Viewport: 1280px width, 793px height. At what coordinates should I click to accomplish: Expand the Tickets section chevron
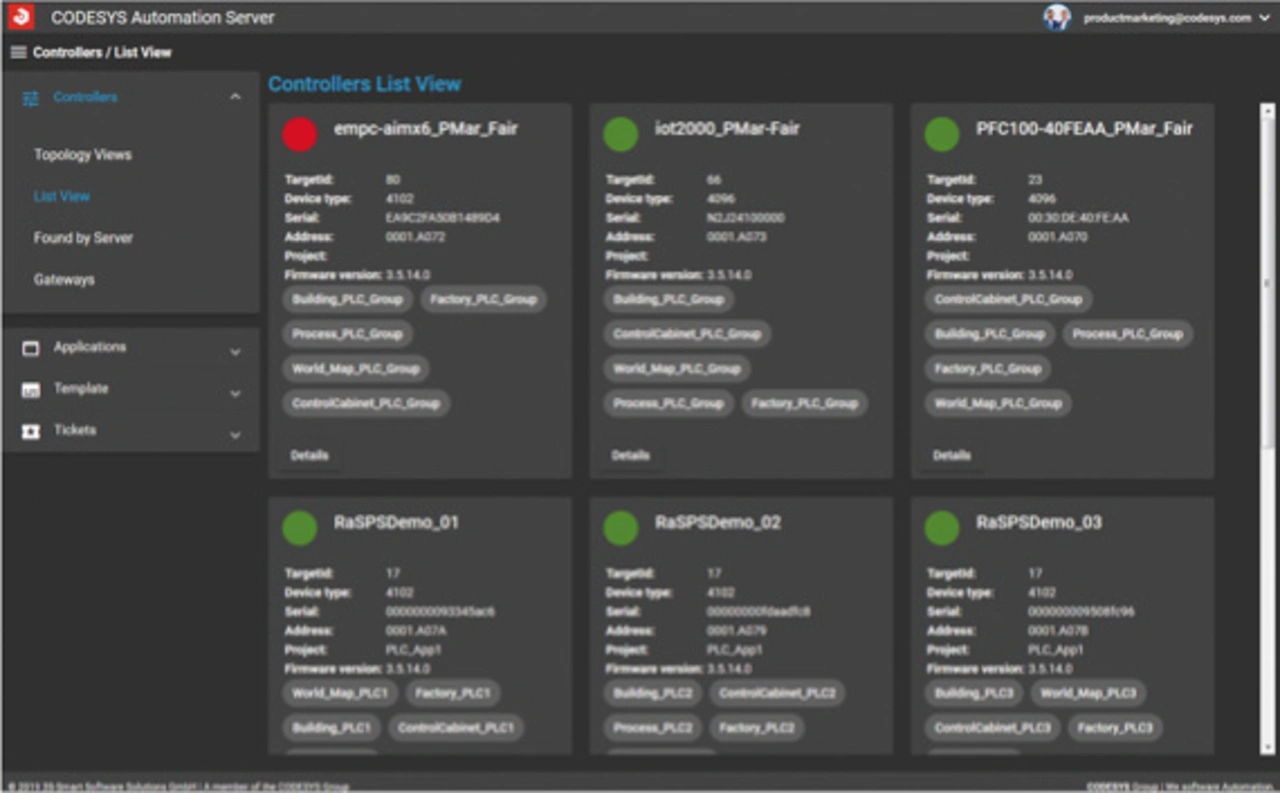(x=235, y=435)
